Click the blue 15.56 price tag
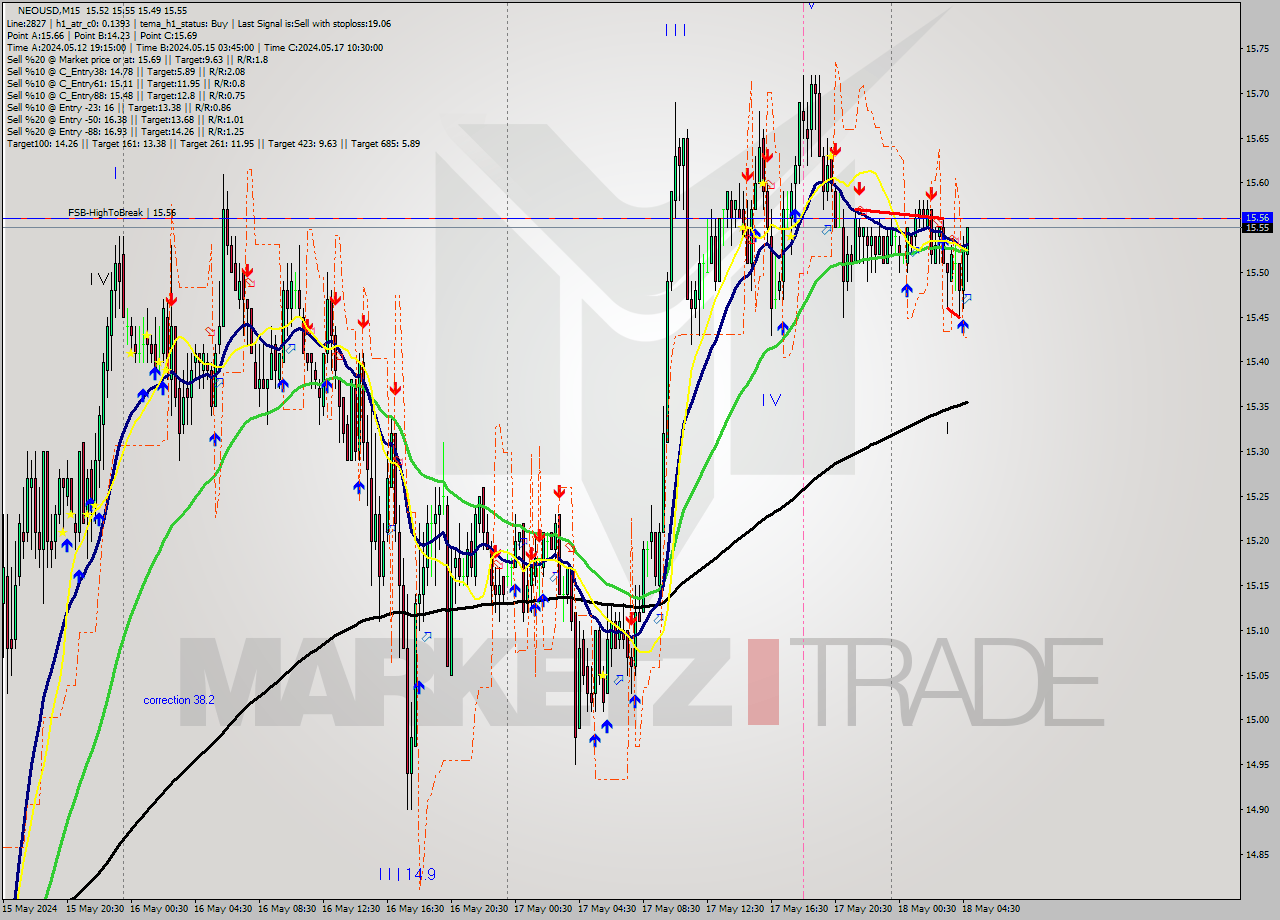The width and height of the screenshot is (1280, 920). pos(1256,217)
